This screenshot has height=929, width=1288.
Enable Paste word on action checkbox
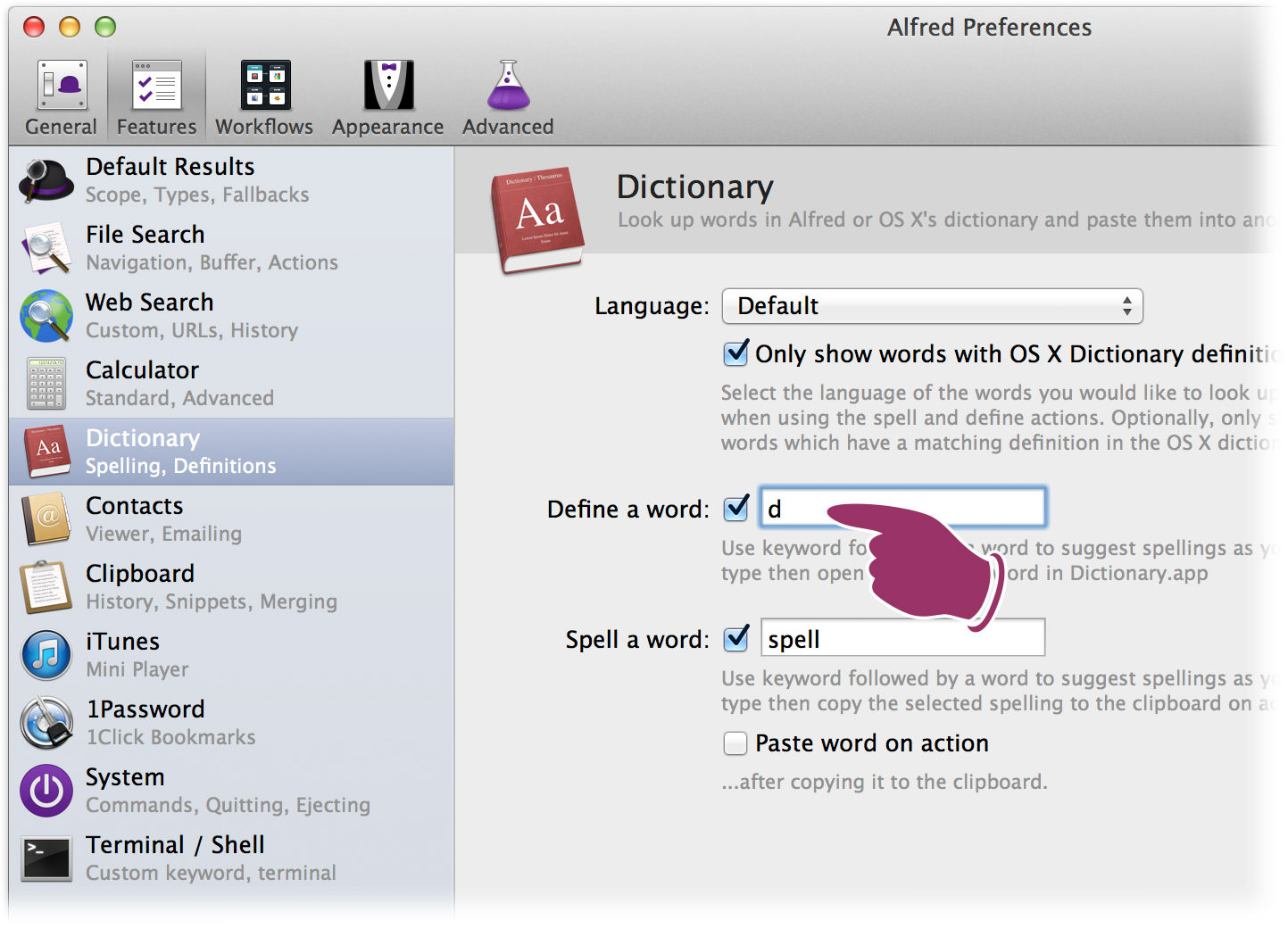(x=735, y=743)
